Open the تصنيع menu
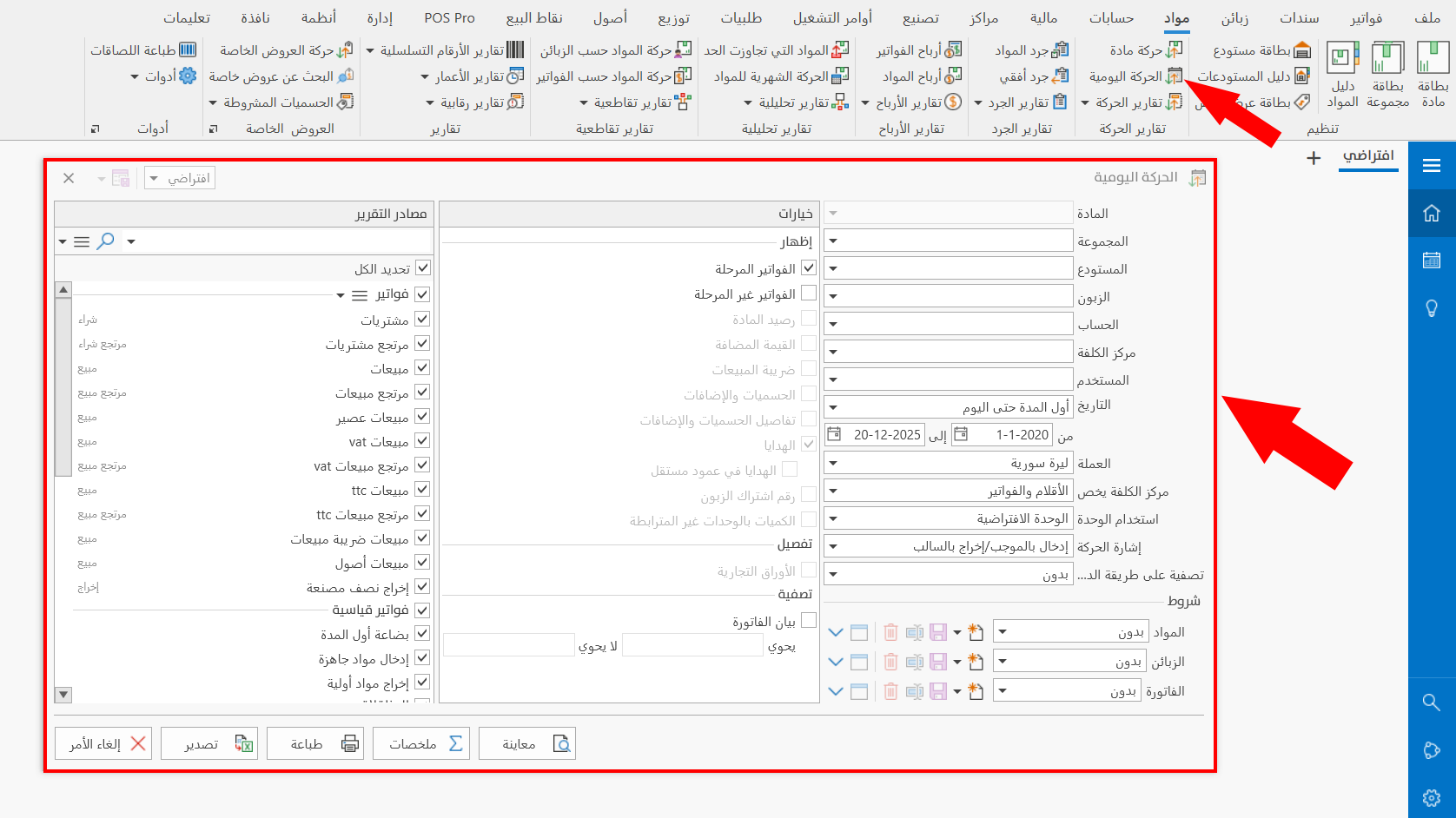 [x=921, y=16]
